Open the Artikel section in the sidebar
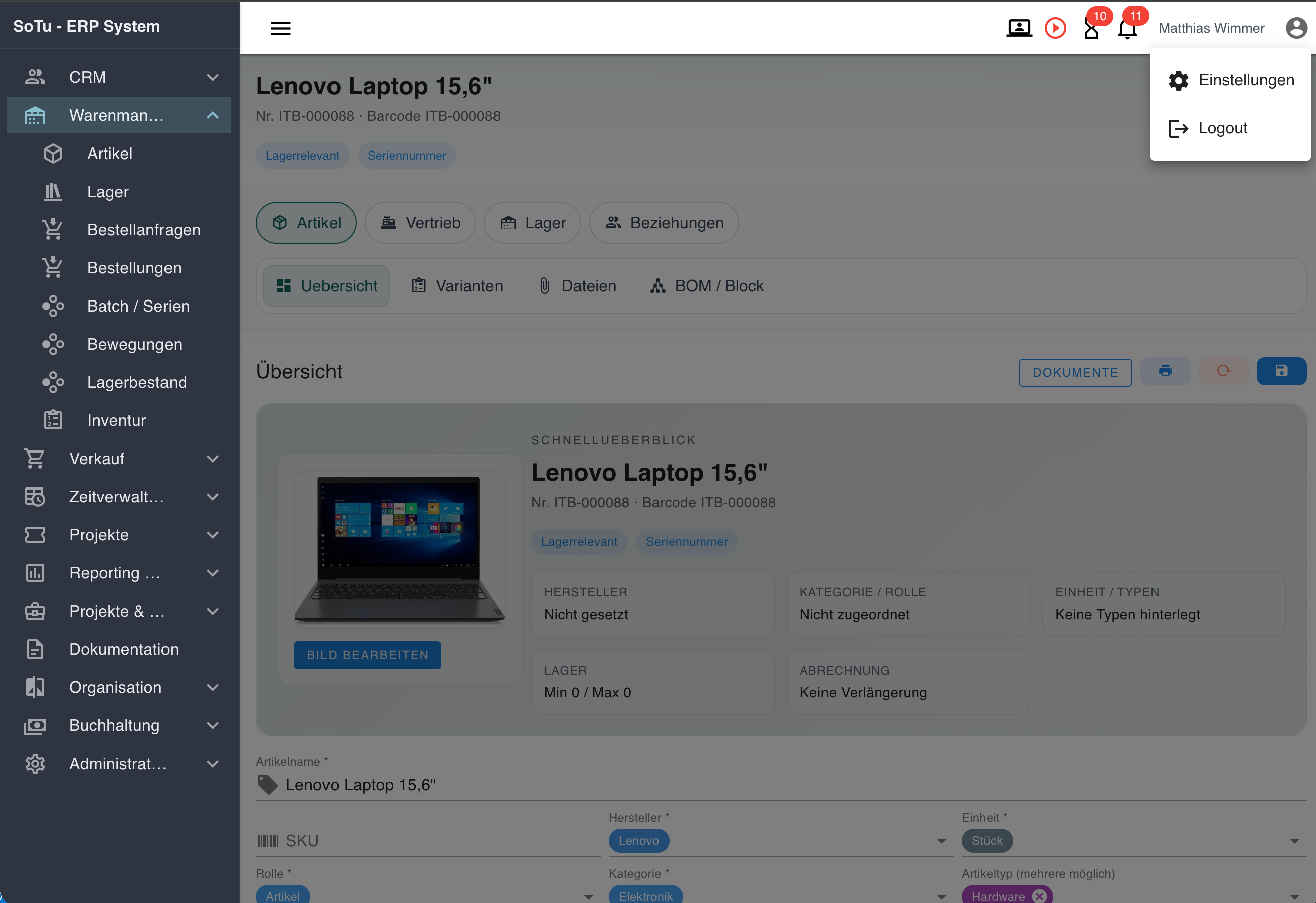 [110, 153]
